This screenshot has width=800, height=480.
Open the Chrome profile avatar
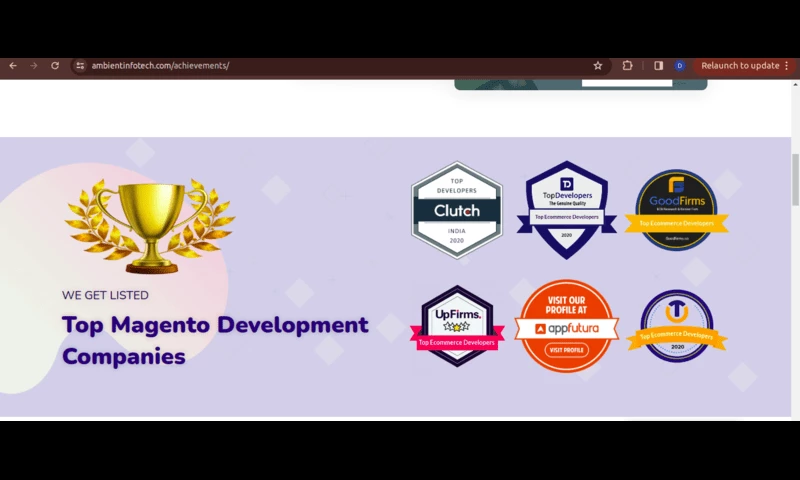(x=679, y=66)
